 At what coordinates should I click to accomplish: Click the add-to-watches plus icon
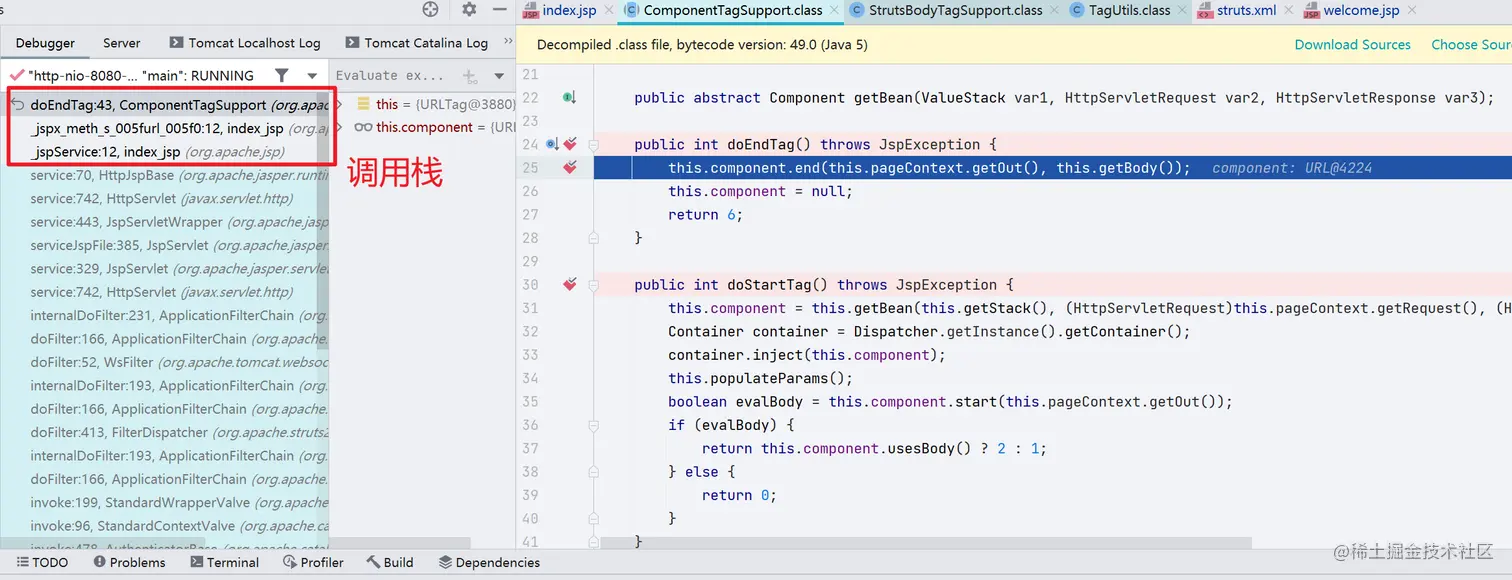469,76
